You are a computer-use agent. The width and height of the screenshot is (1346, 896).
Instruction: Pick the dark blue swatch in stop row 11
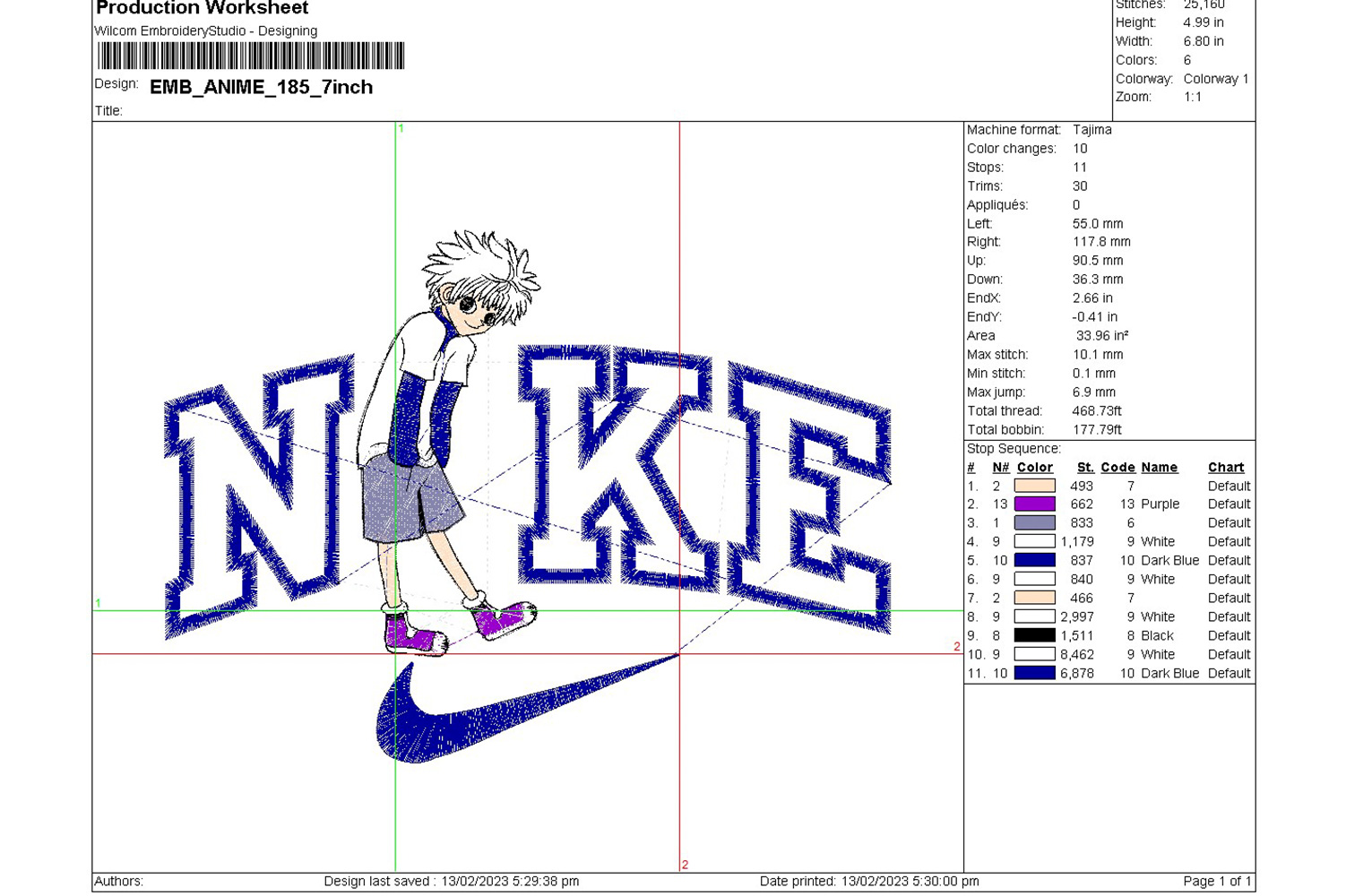click(1034, 673)
